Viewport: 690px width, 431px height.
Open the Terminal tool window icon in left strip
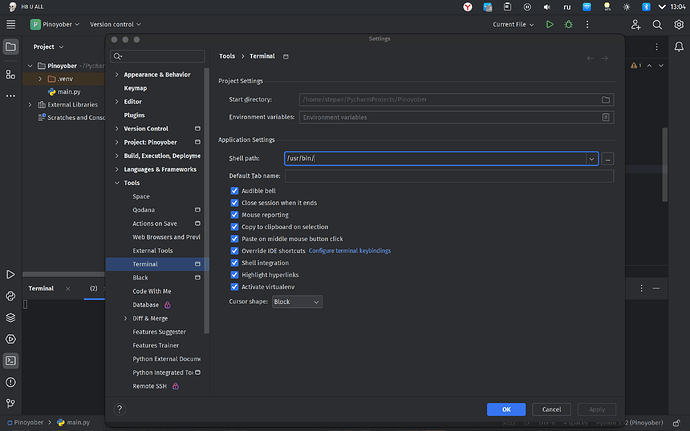(x=11, y=361)
